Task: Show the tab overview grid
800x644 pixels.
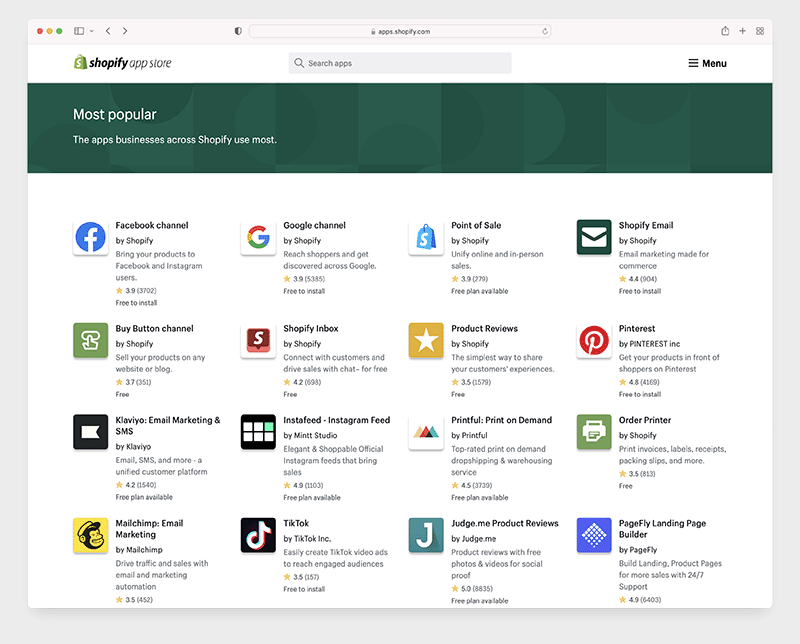Action: coord(760,31)
